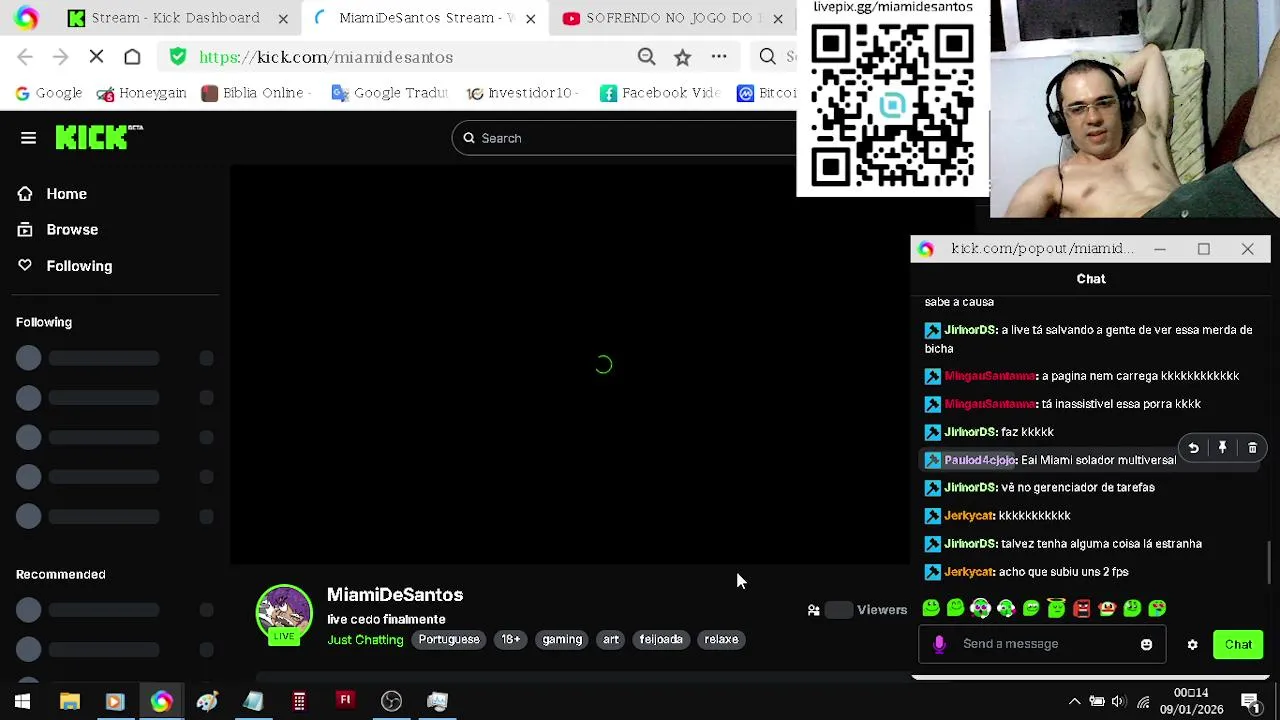The image size is (1280, 720).
Task: Open chat settings gear
Action: [1192, 645]
